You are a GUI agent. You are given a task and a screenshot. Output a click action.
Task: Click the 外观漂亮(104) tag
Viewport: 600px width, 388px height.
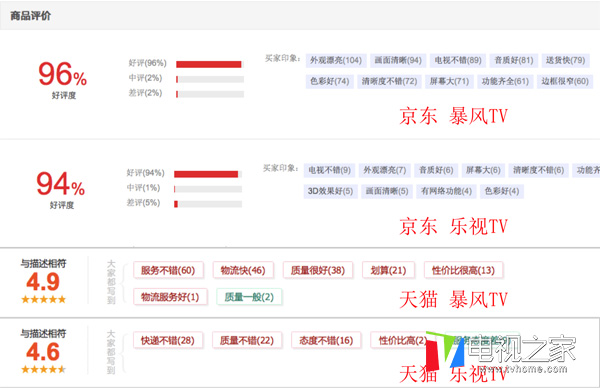[336, 60]
